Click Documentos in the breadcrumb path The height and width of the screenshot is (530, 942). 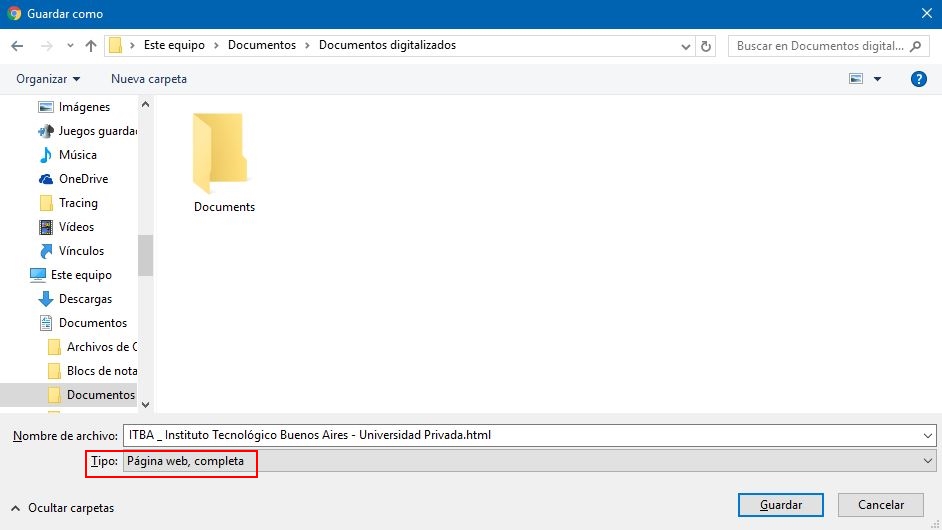point(262,45)
